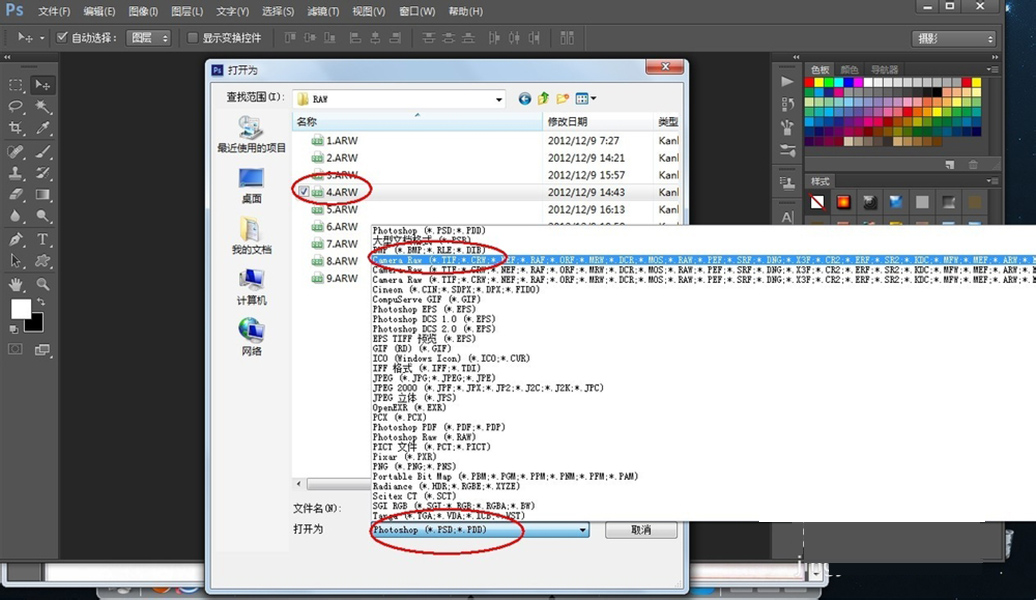
Task: Switch to the 导航器 panel tab
Action: click(x=884, y=69)
